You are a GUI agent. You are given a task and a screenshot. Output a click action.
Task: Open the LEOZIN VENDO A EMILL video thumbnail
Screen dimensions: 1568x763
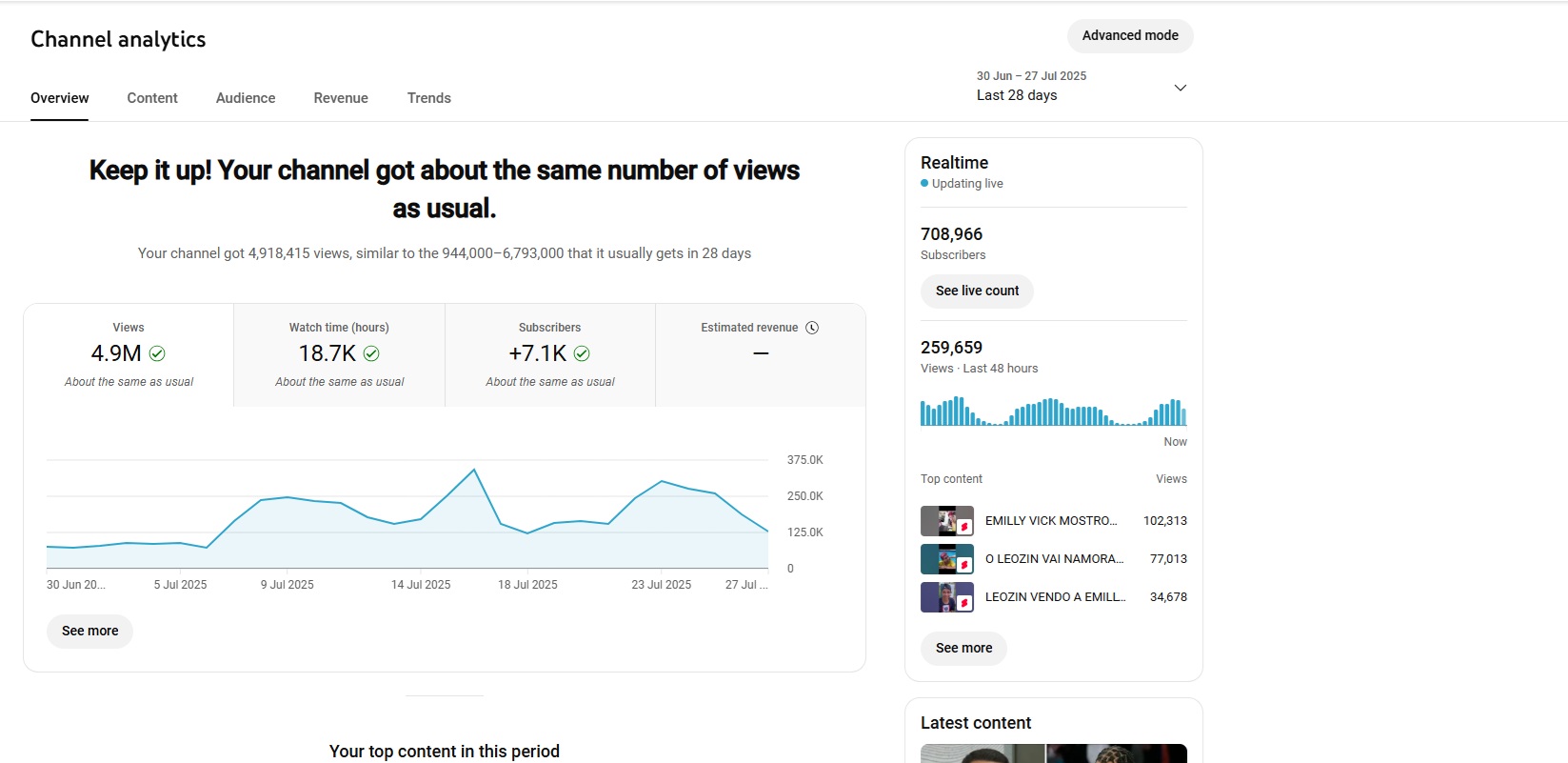[x=946, y=597]
